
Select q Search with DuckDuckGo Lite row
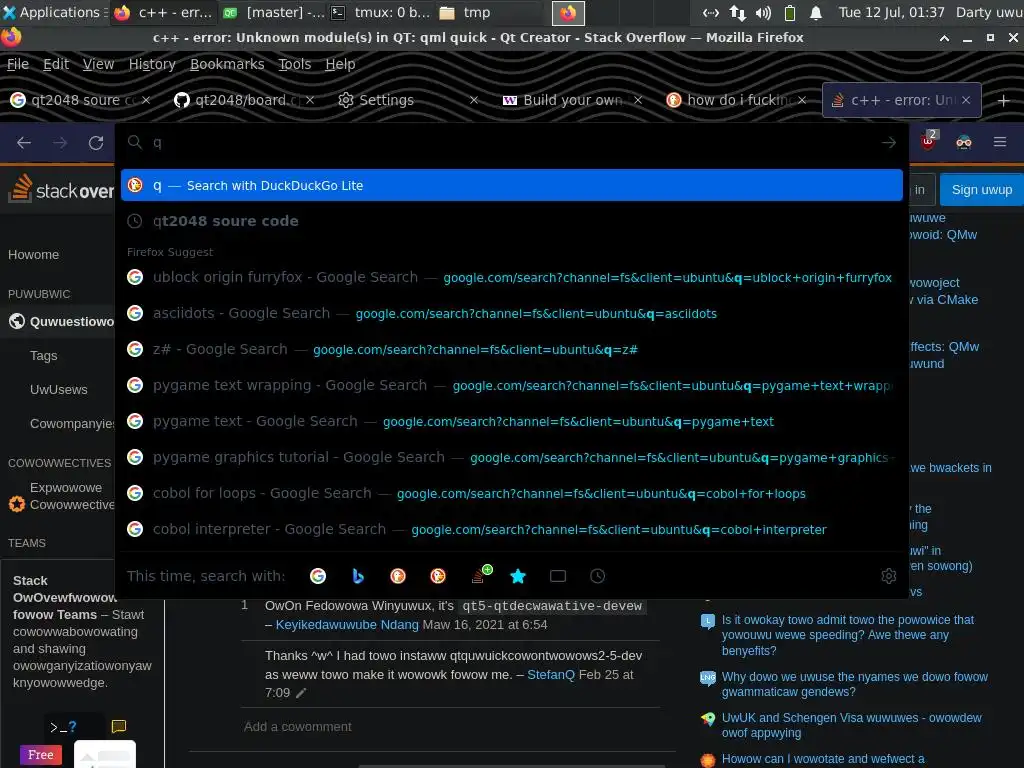coord(511,185)
